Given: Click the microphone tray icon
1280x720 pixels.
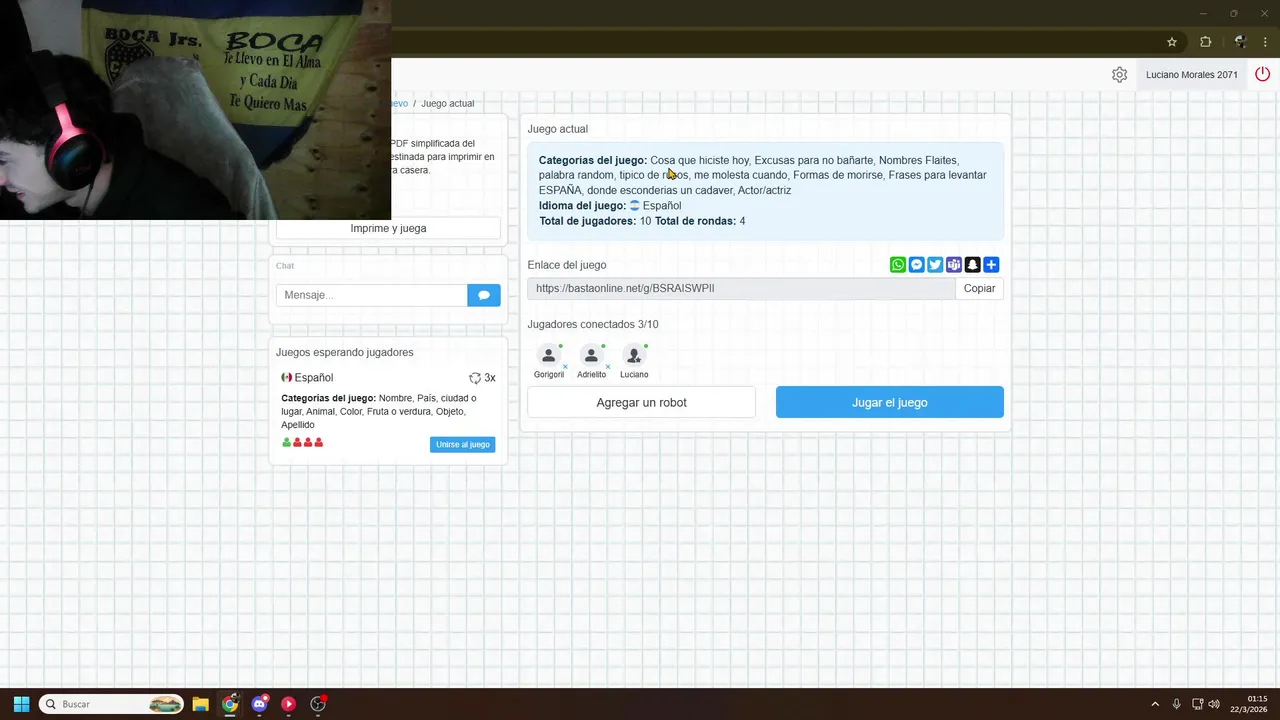Looking at the screenshot, I should pyautogui.click(x=1177, y=704).
